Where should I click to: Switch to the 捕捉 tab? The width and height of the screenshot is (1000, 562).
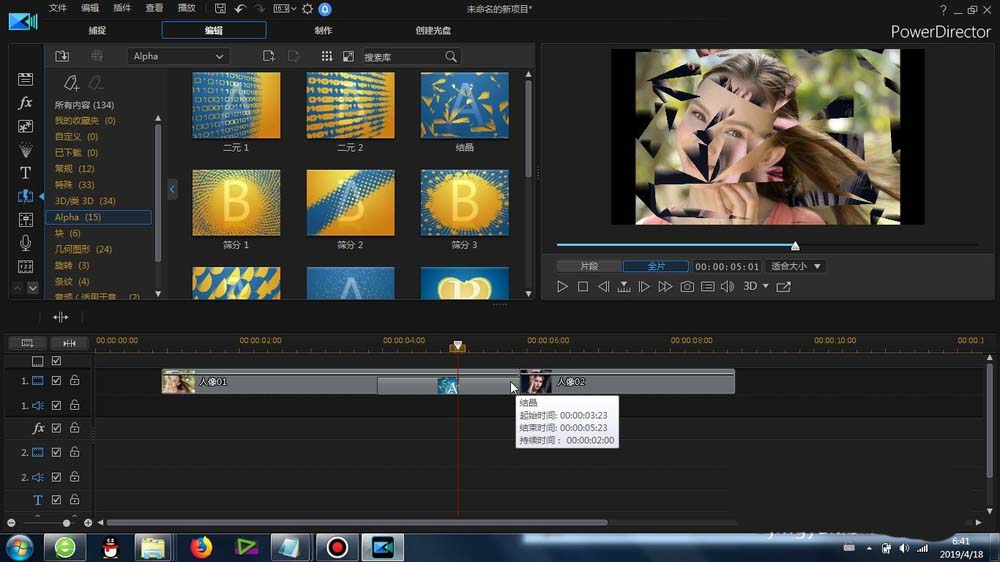(x=98, y=31)
